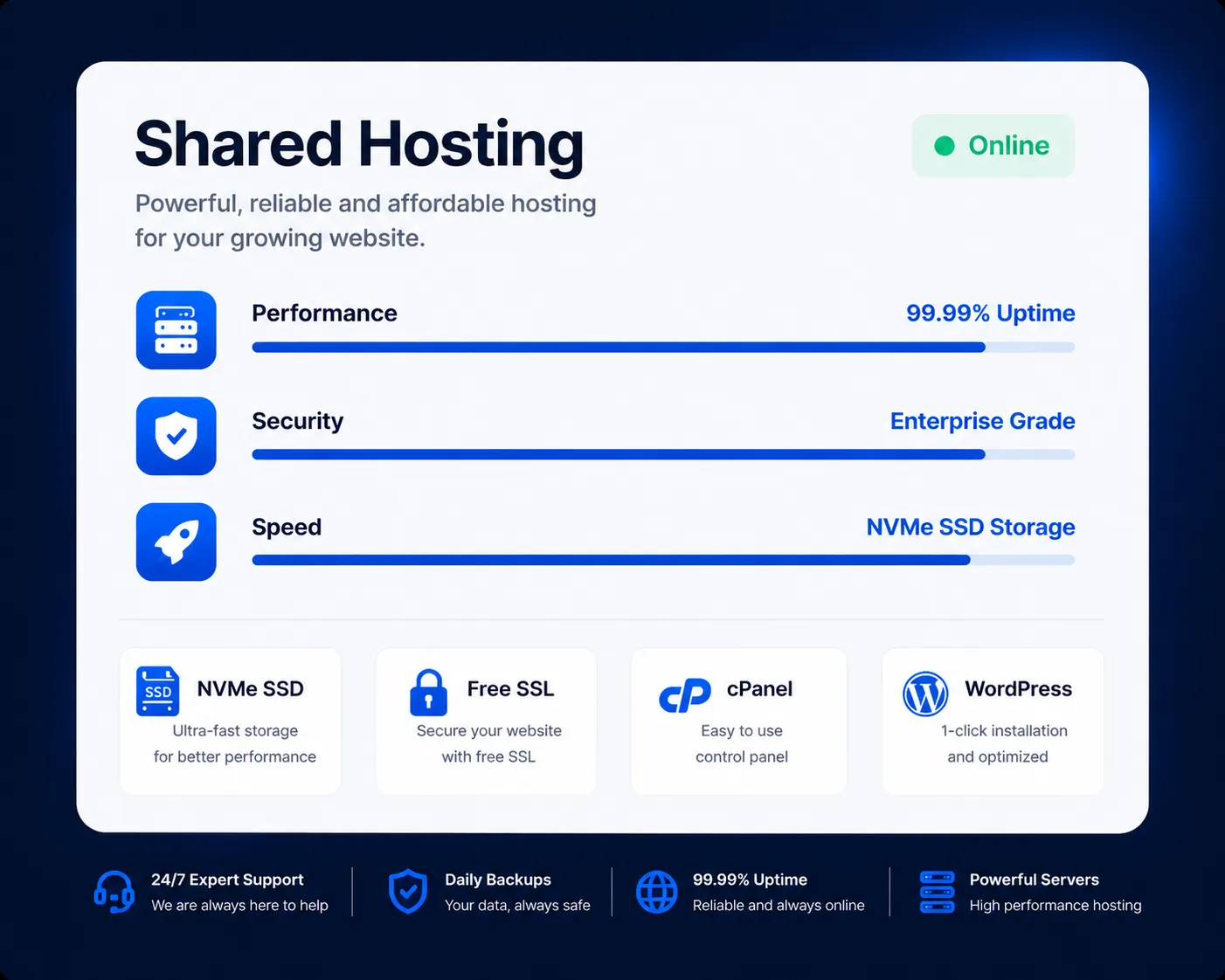
Task: Click the WordPress logo icon
Action: click(925, 694)
